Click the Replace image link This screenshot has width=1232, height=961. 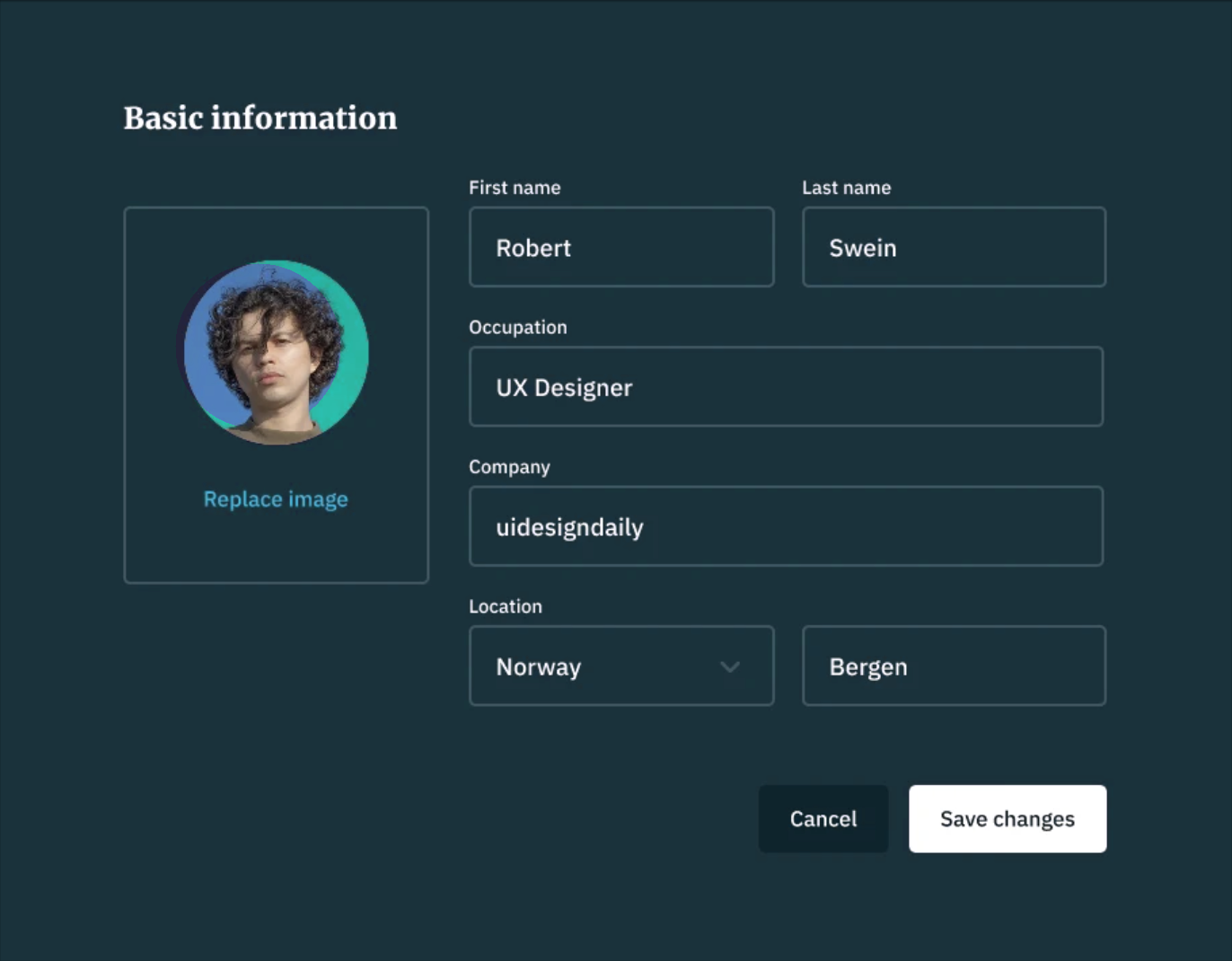[276, 499]
